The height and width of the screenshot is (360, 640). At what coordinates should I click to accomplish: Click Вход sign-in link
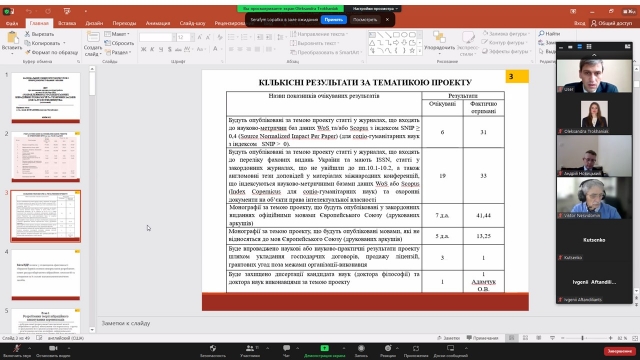tap(580, 23)
